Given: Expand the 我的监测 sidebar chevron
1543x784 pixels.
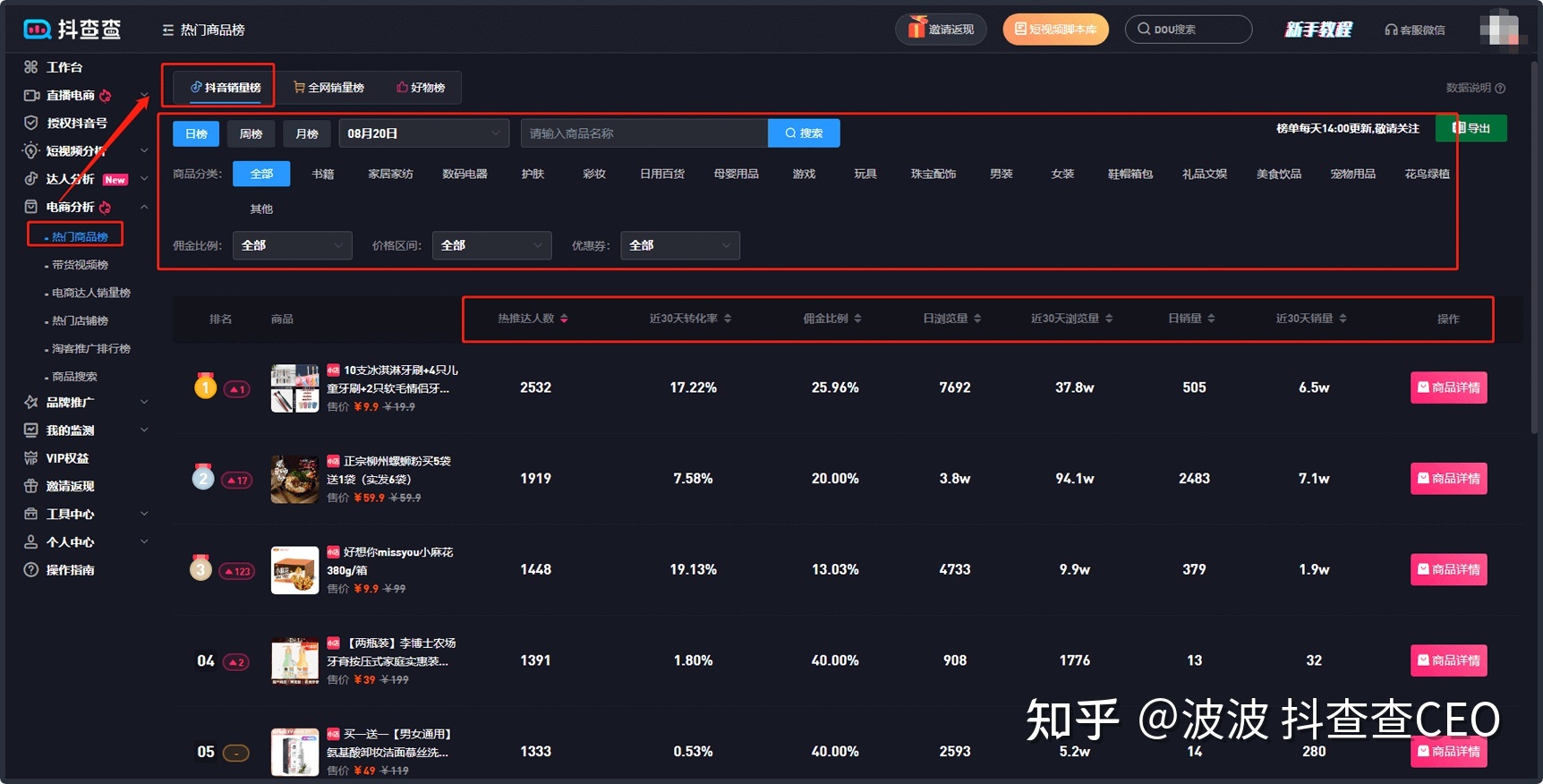Looking at the screenshot, I should click(144, 430).
